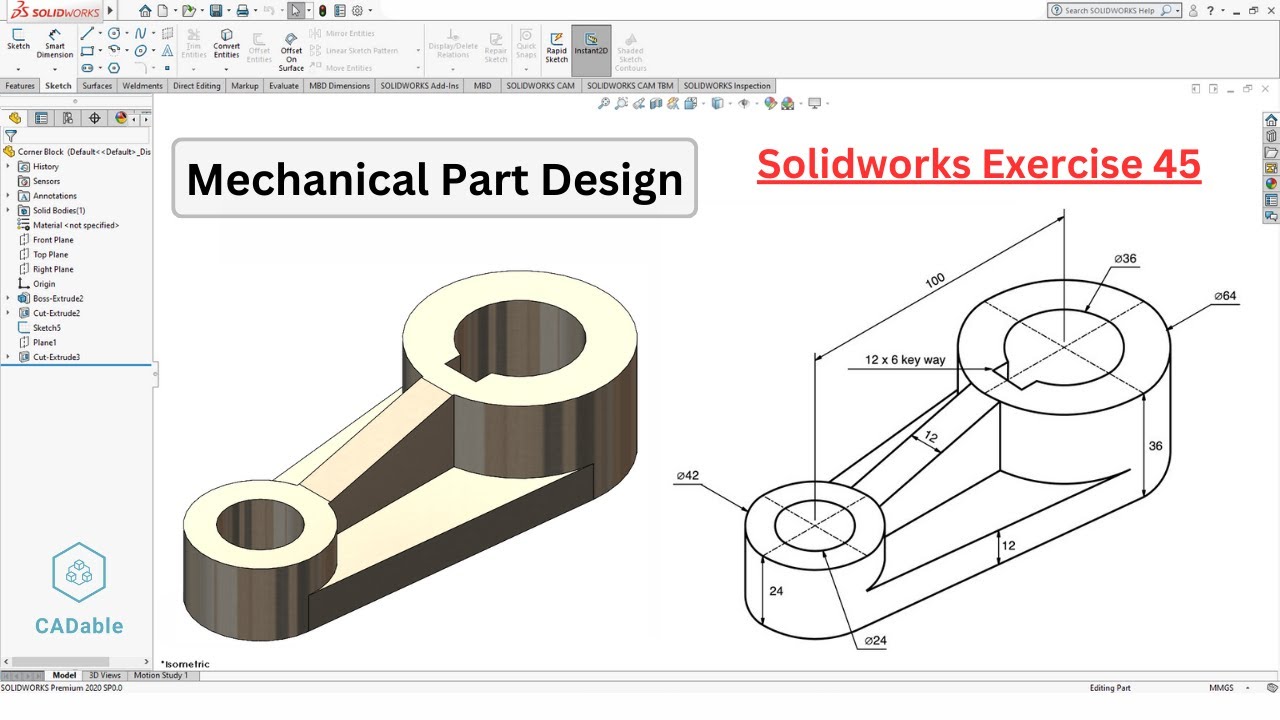This screenshot has height=720, width=1280.
Task: Click the Rebuild traffic light icon
Action: pos(322,10)
